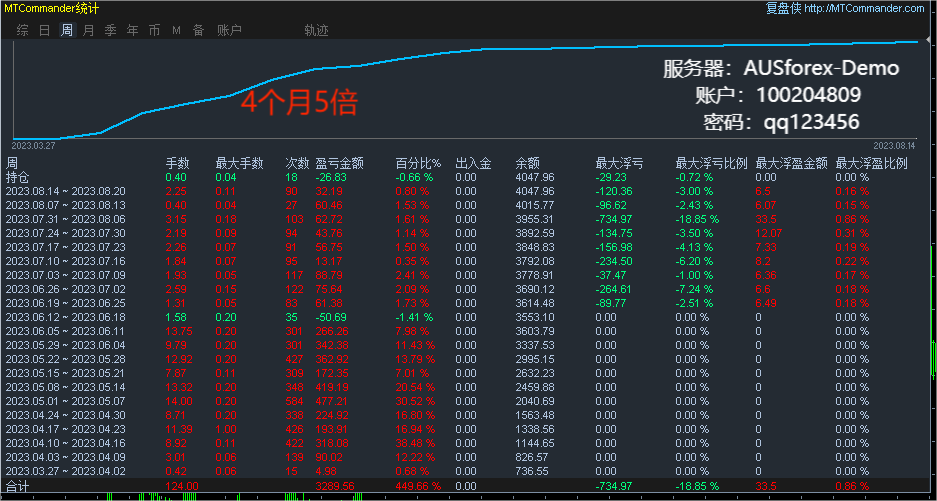Click the chart end date 2023.08.14
This screenshot has height=501, width=937.
[894, 145]
